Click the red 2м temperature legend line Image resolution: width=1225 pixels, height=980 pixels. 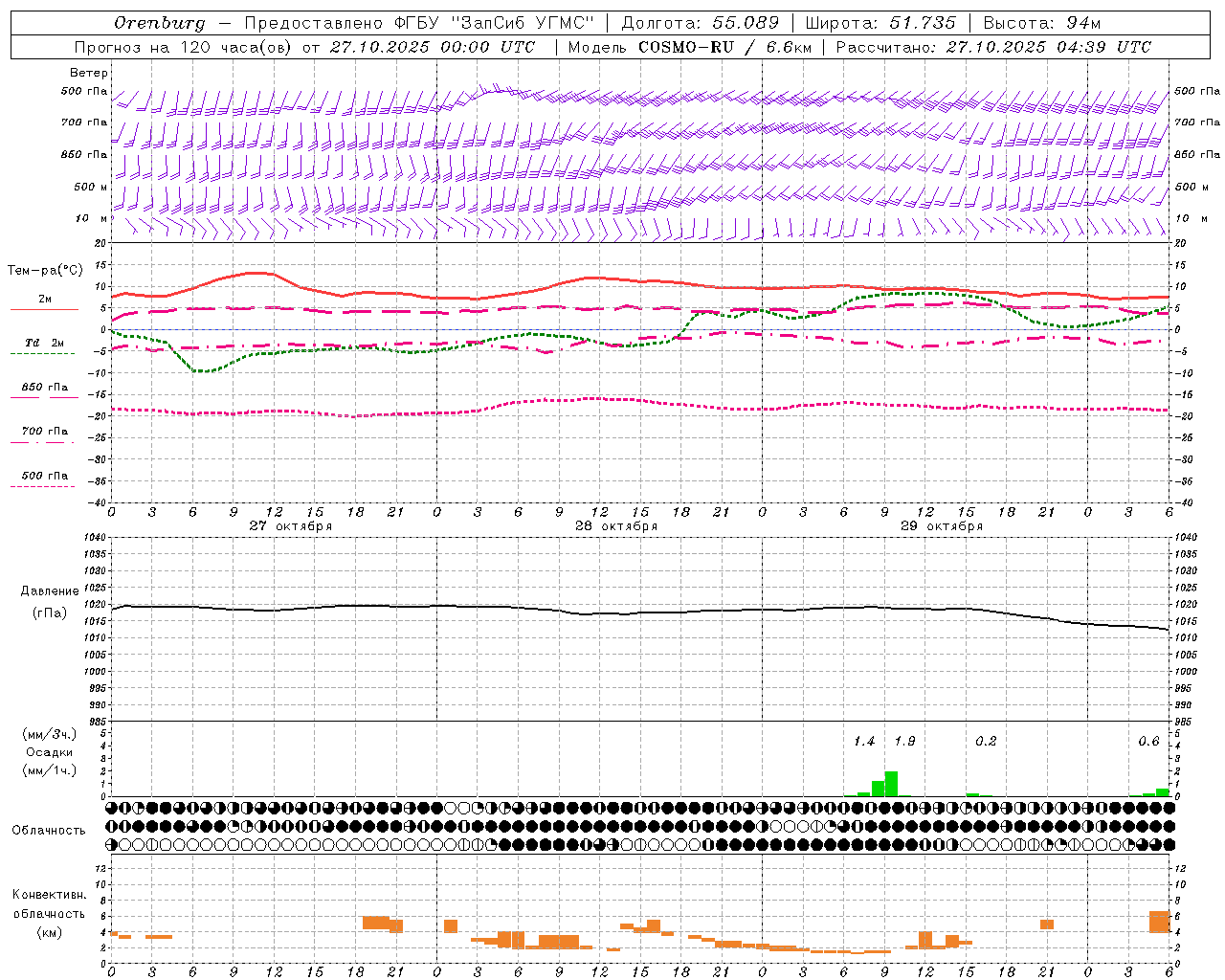(44, 309)
